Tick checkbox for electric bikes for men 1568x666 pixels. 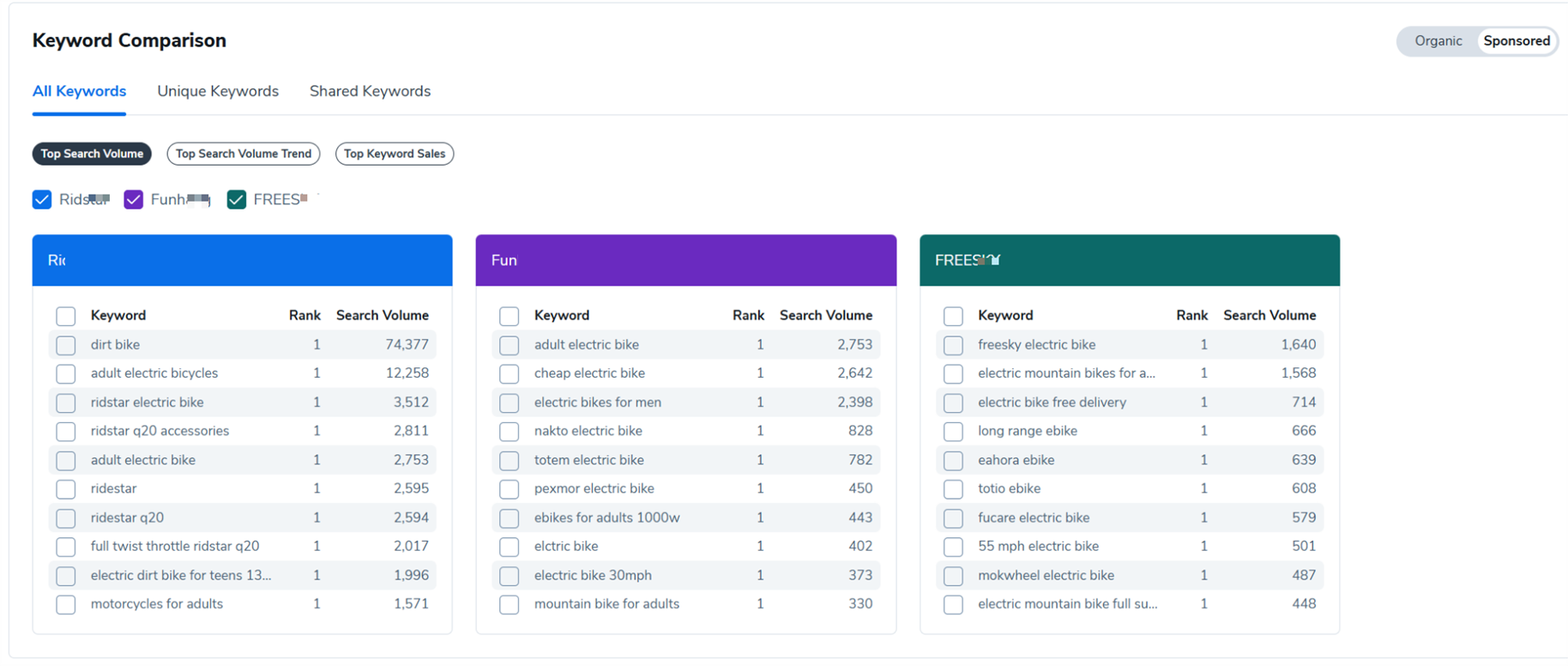coord(510,403)
